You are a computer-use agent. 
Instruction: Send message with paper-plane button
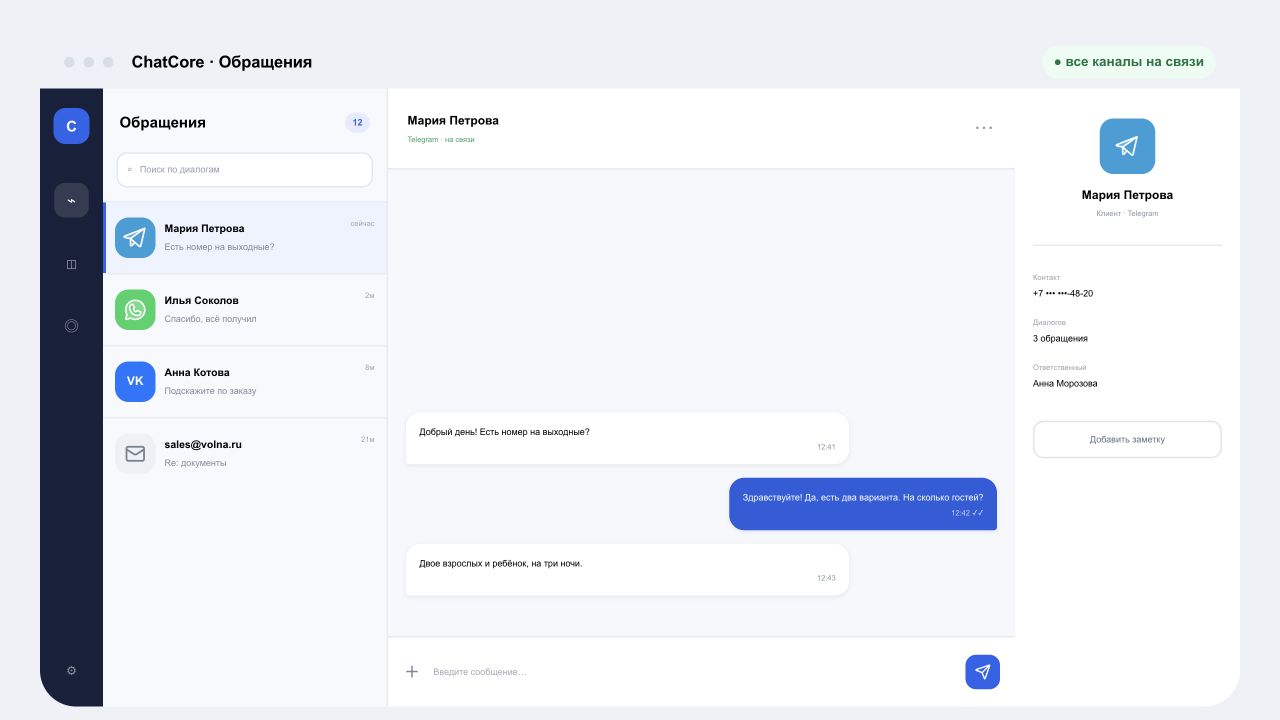(982, 672)
